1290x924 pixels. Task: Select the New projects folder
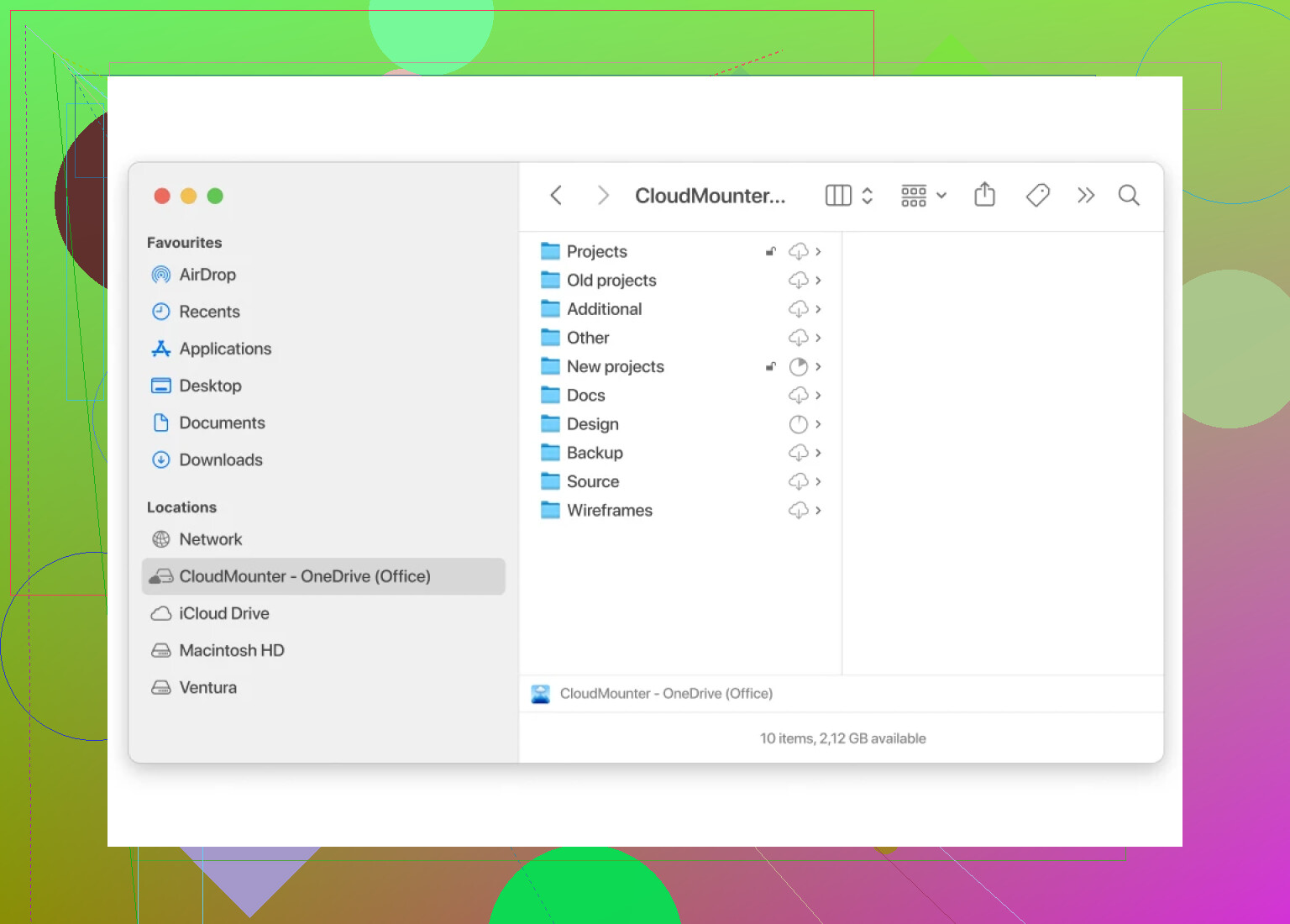680,366
